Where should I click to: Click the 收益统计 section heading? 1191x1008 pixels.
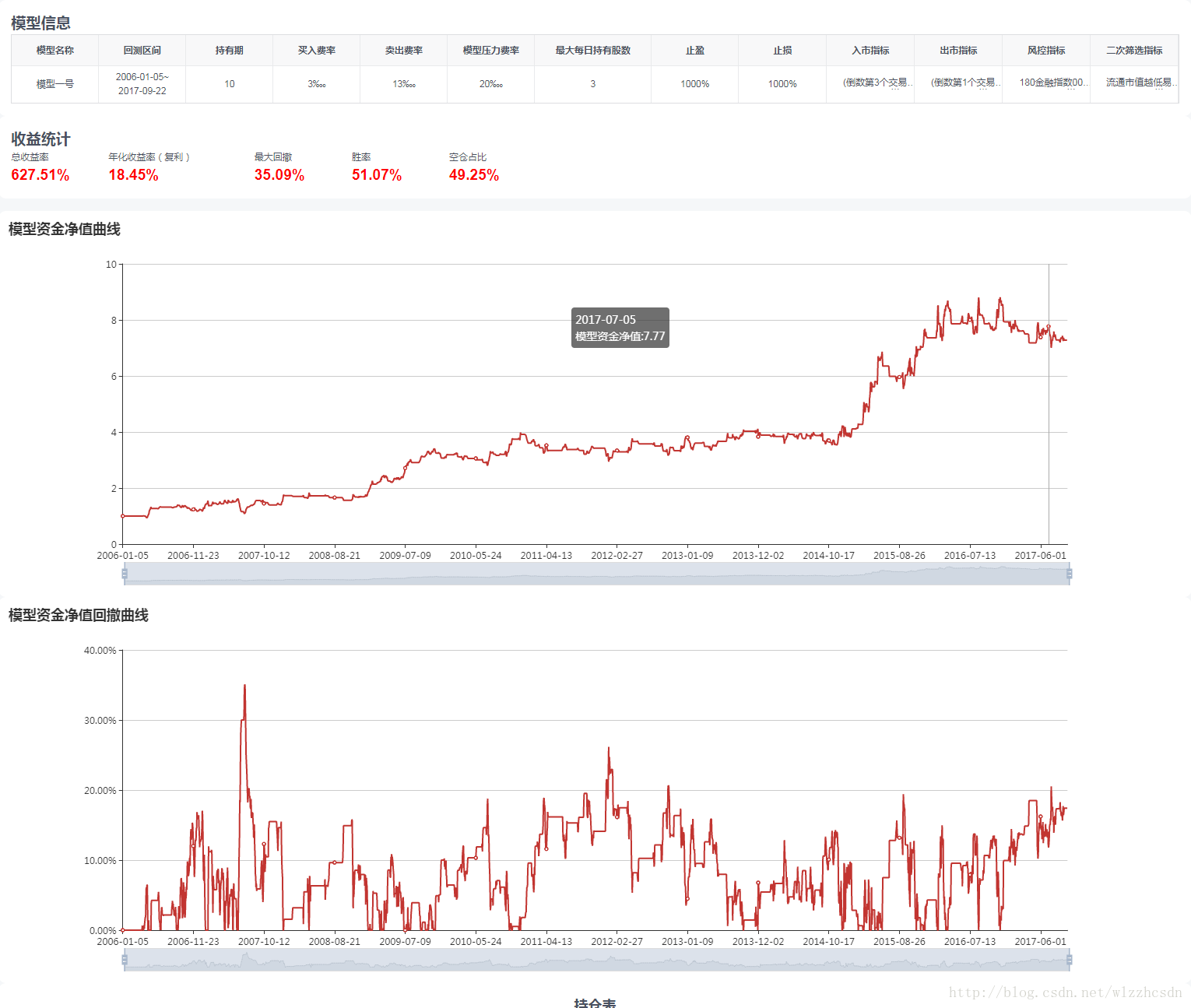pos(40,139)
